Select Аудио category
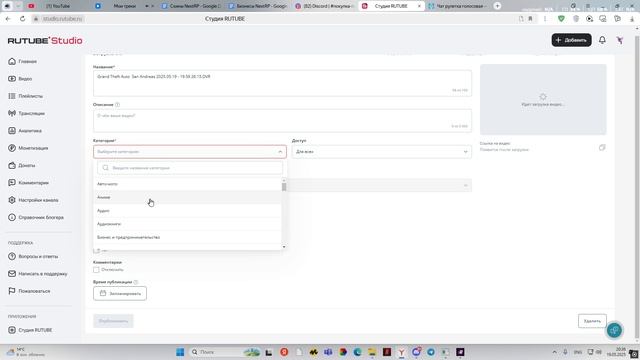640x360 pixels. click(187, 211)
